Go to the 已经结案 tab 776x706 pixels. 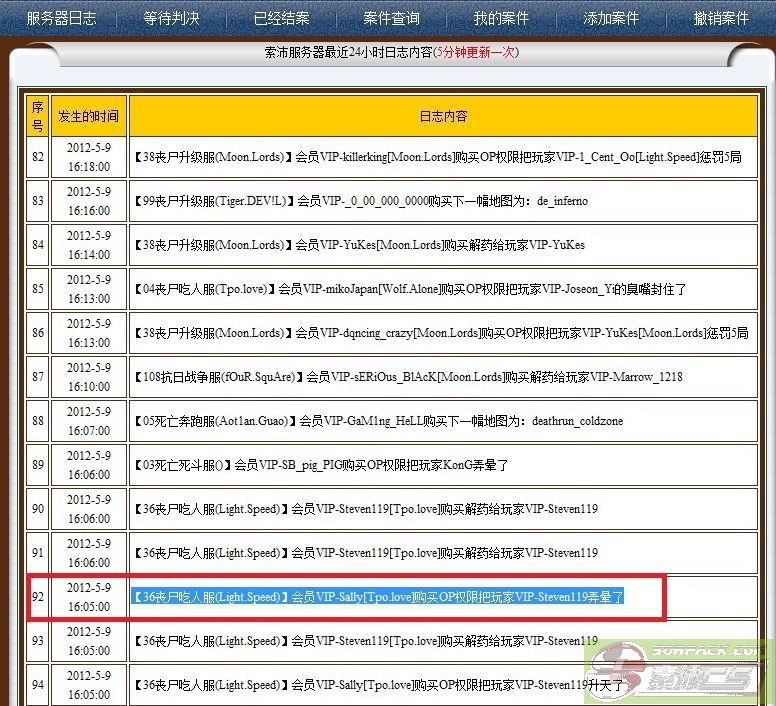coord(281,18)
